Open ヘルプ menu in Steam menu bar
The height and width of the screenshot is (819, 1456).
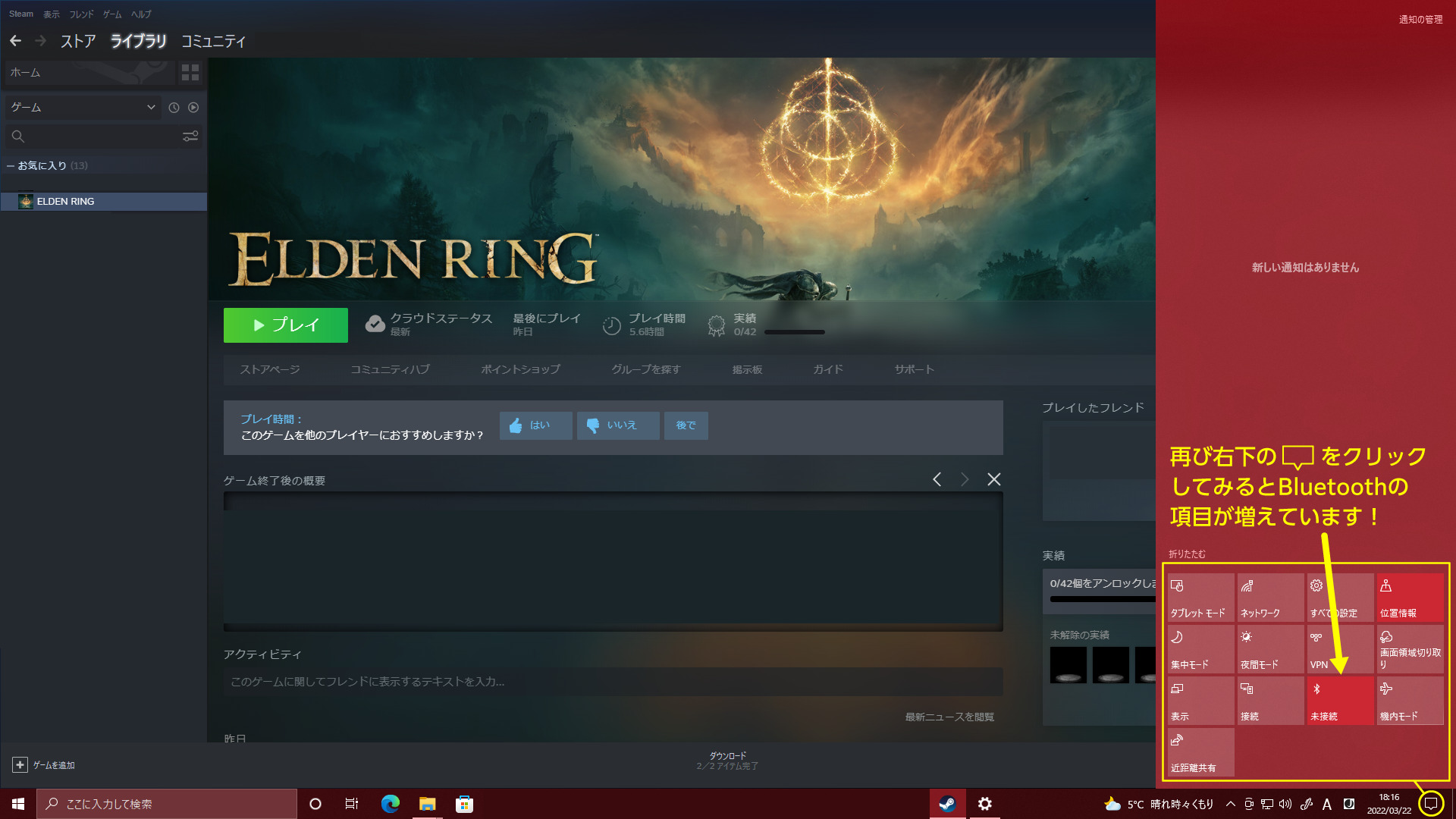pyautogui.click(x=141, y=14)
